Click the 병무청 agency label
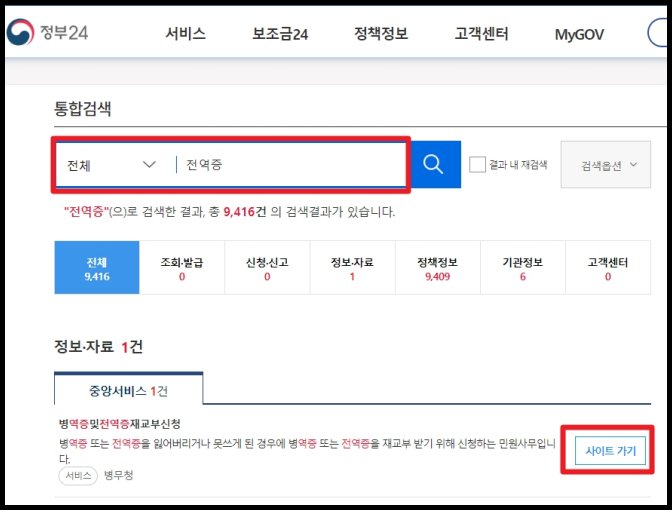672x510 pixels. pos(118,475)
